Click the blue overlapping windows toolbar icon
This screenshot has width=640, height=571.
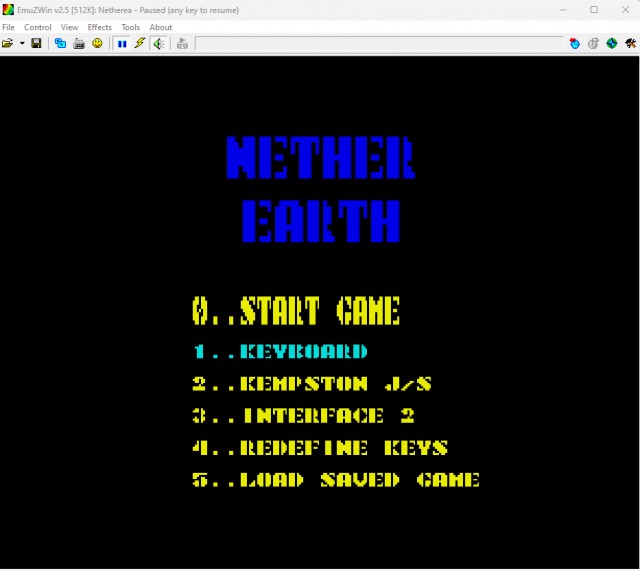pos(60,43)
